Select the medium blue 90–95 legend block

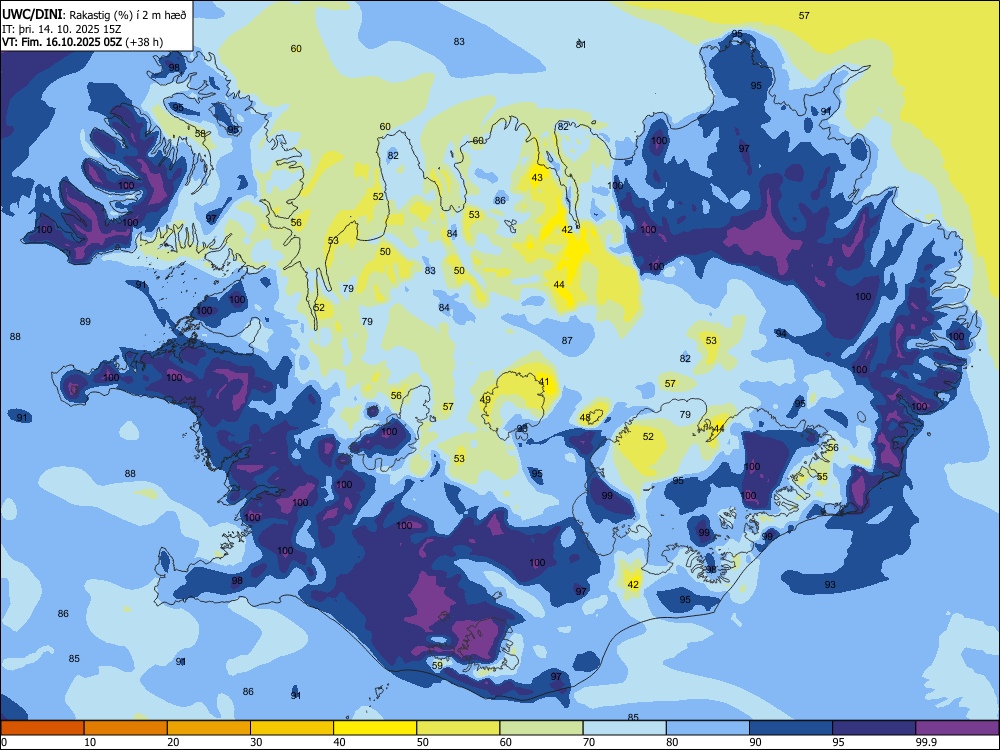pyautogui.click(x=791, y=728)
